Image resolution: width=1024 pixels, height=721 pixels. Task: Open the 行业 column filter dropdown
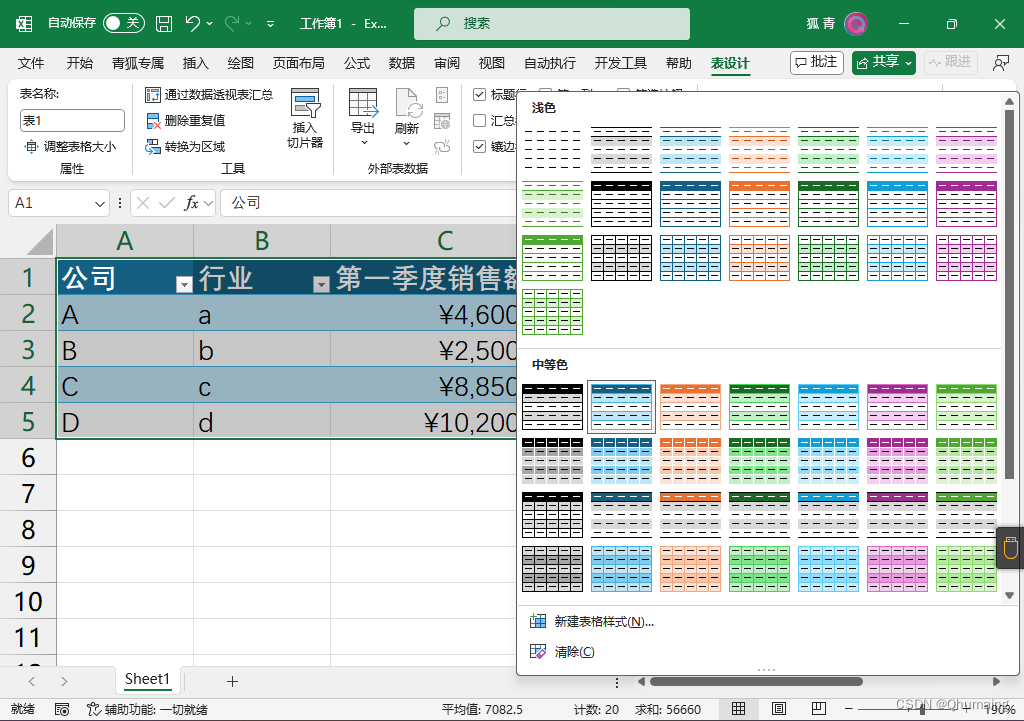point(321,284)
